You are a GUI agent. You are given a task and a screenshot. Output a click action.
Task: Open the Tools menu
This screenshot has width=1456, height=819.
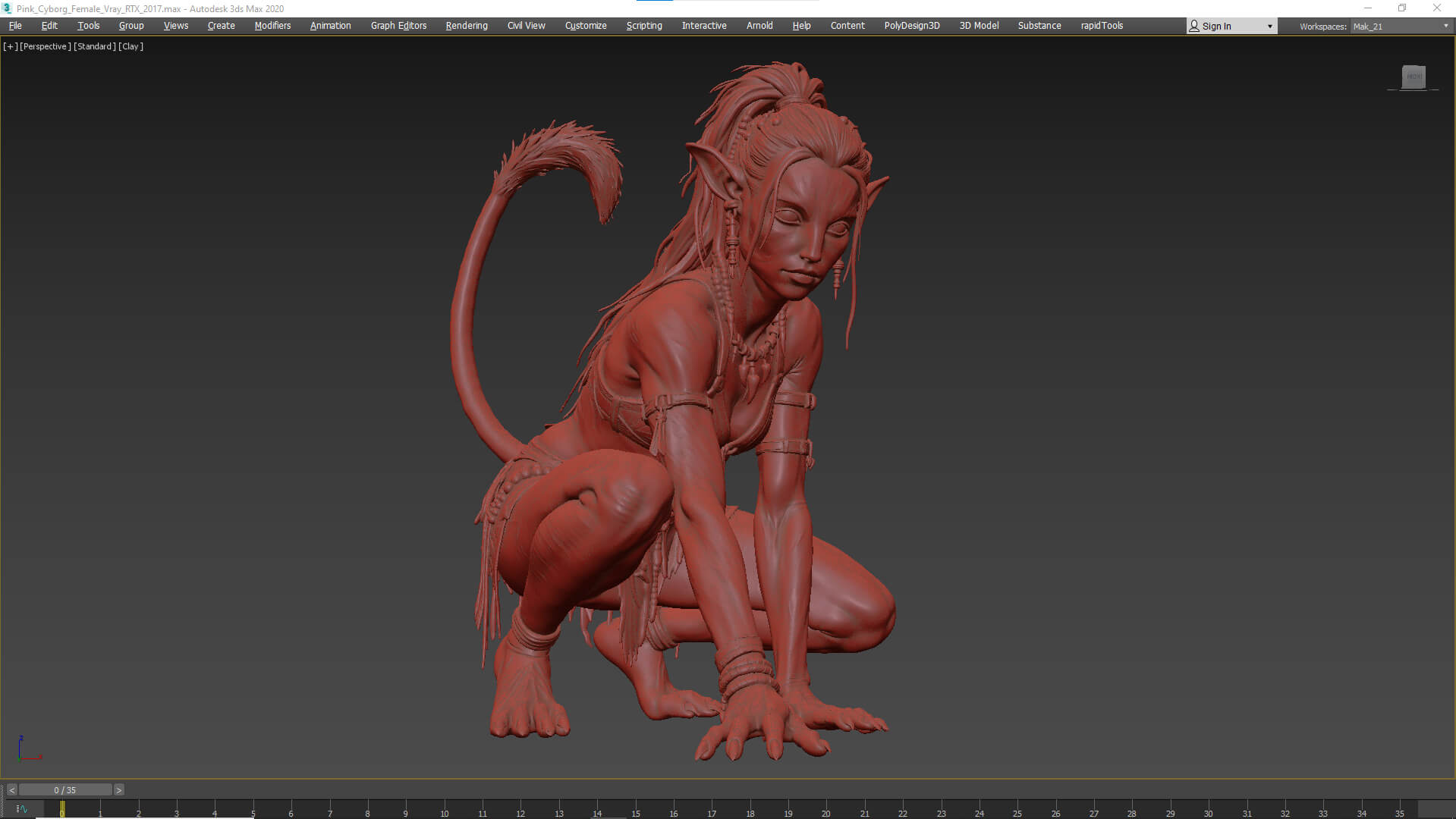[x=89, y=26]
